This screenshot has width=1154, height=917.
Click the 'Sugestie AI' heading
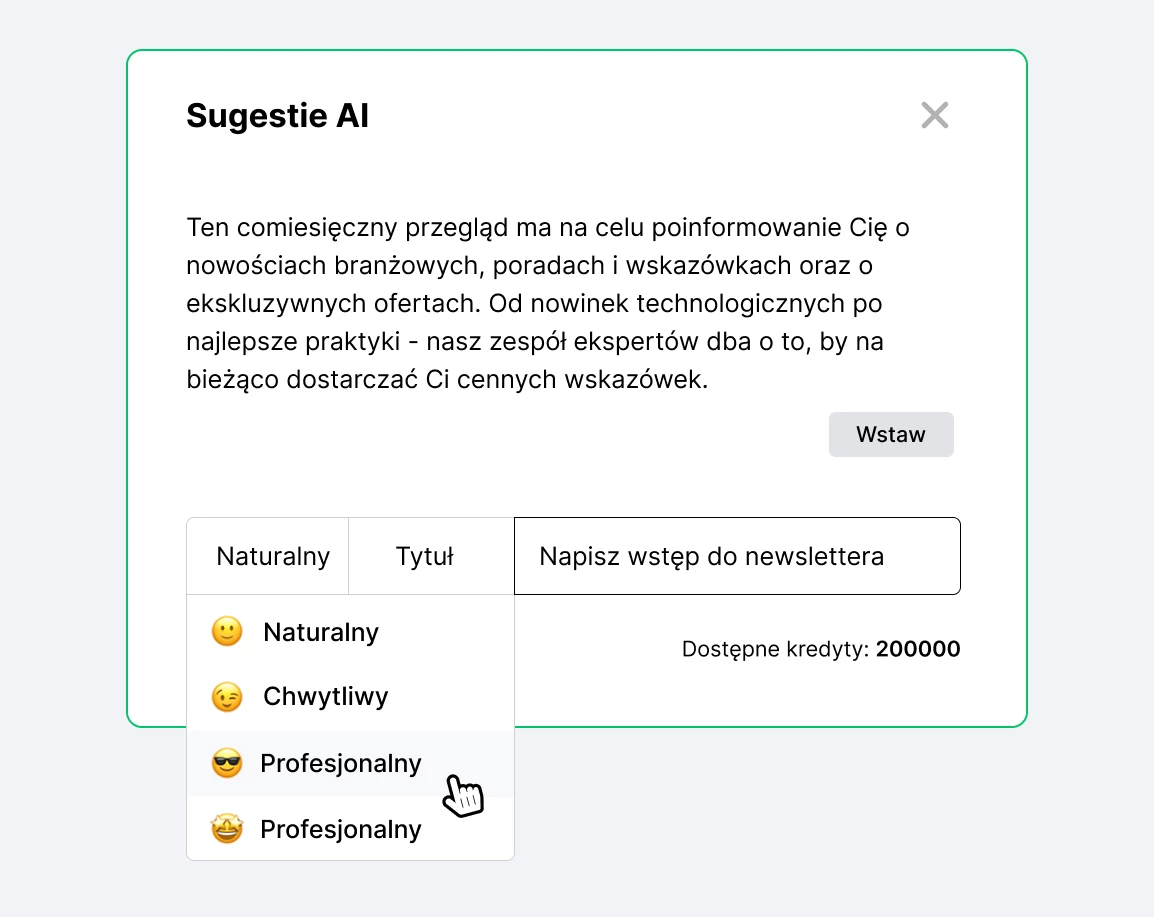point(277,117)
